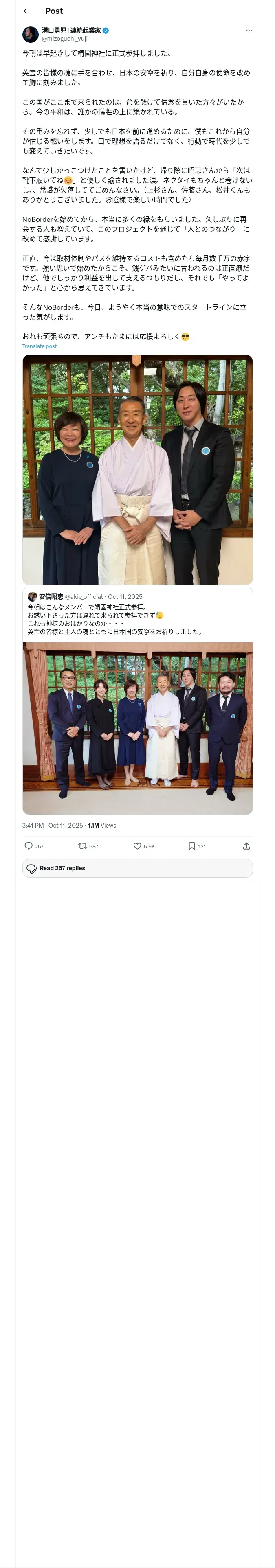
Task: Click the back arrow icon
Action: (x=27, y=11)
